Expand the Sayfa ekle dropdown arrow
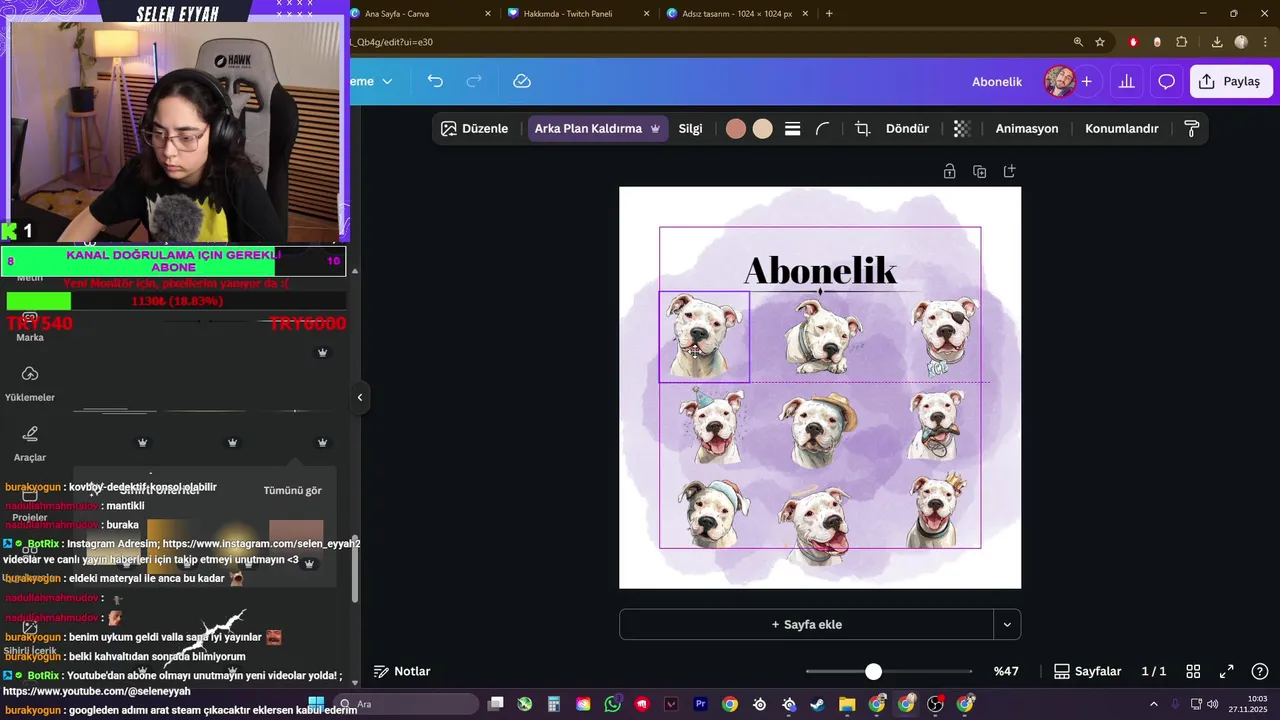The image size is (1280, 720). tap(1007, 624)
